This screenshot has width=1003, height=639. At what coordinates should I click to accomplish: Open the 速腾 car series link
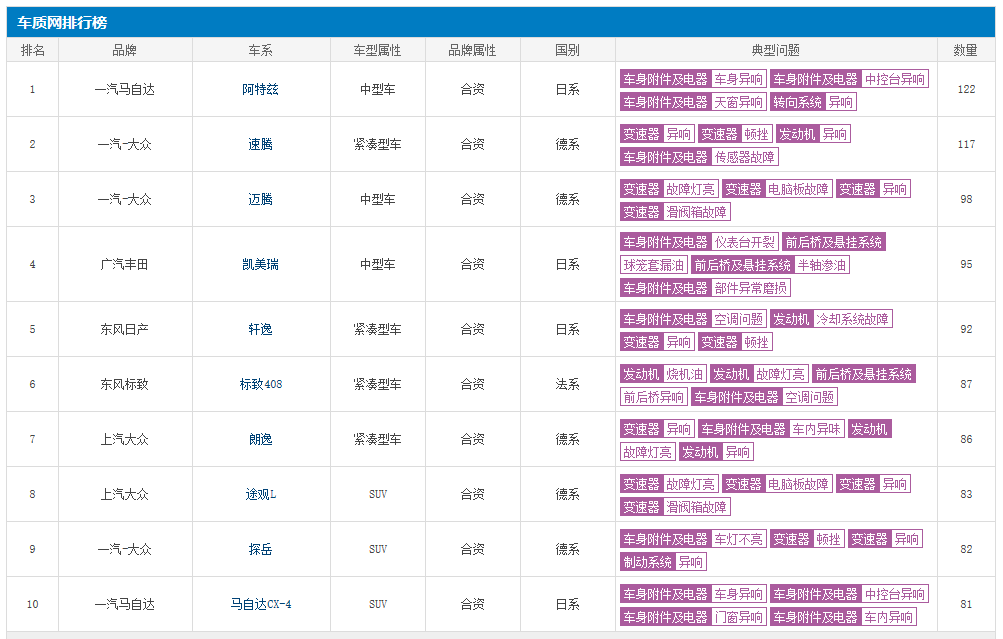[260, 145]
